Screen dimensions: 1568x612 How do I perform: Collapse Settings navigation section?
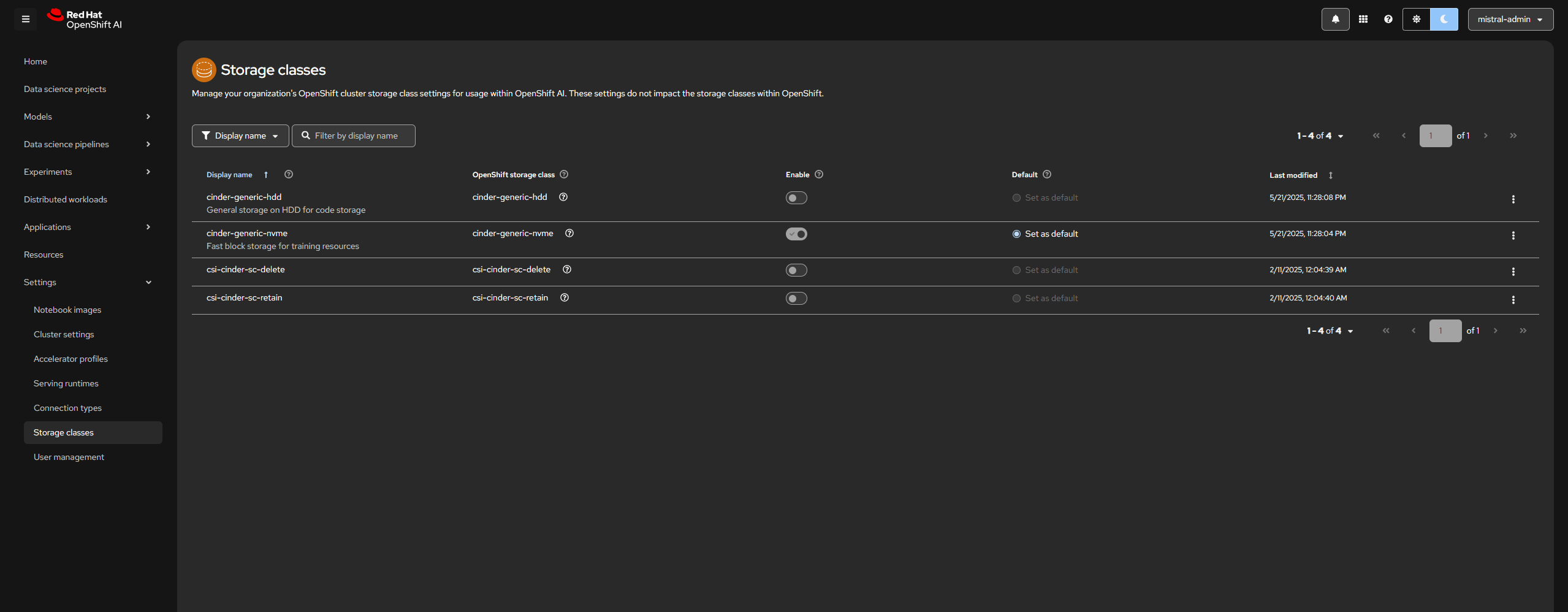click(x=88, y=282)
